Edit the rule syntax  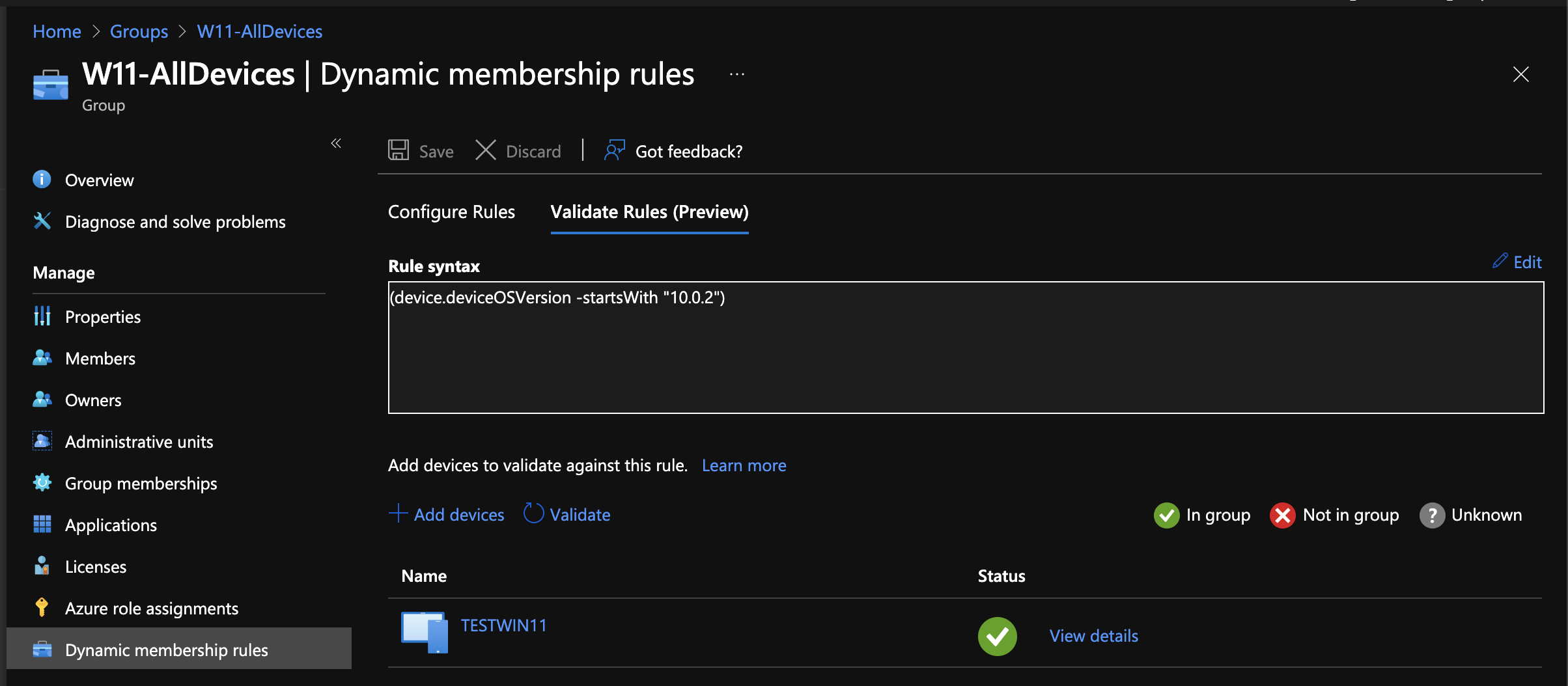1518,262
